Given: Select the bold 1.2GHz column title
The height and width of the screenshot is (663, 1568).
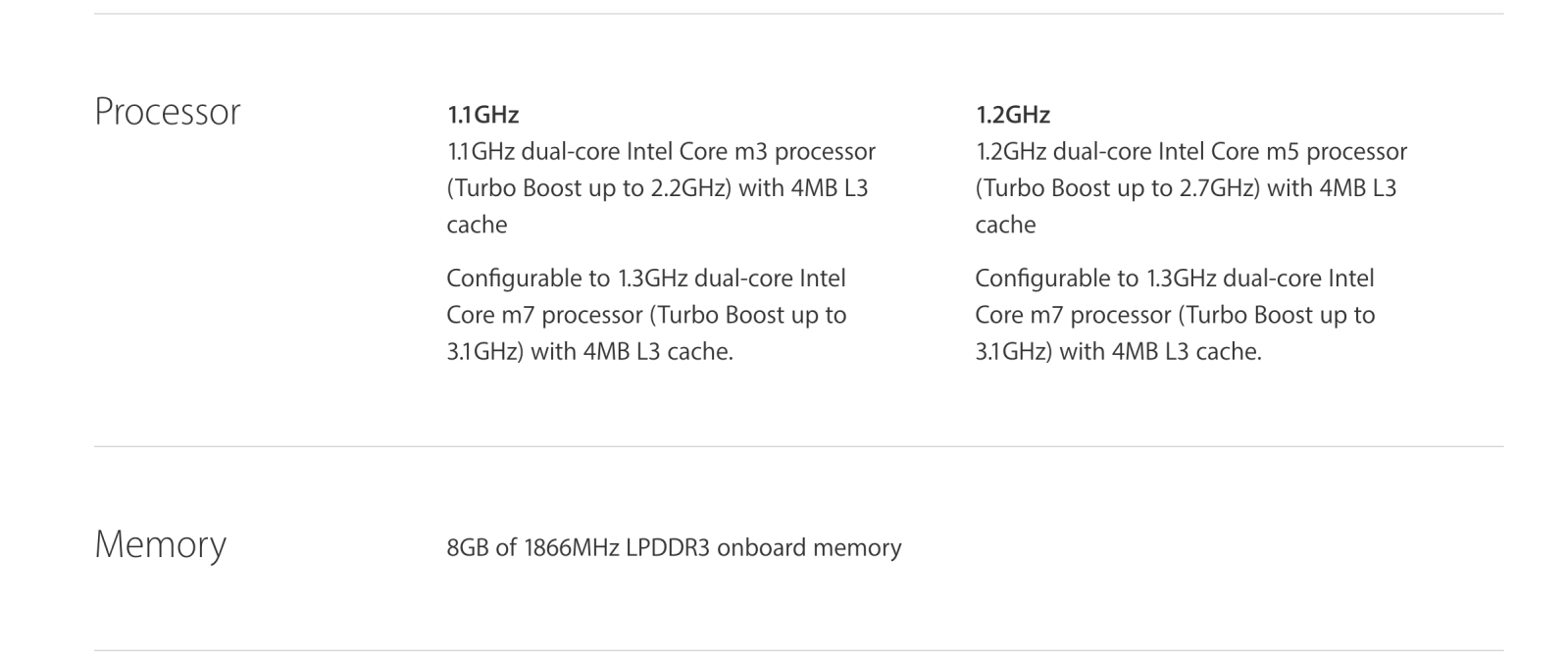Looking at the screenshot, I should click(x=1012, y=115).
